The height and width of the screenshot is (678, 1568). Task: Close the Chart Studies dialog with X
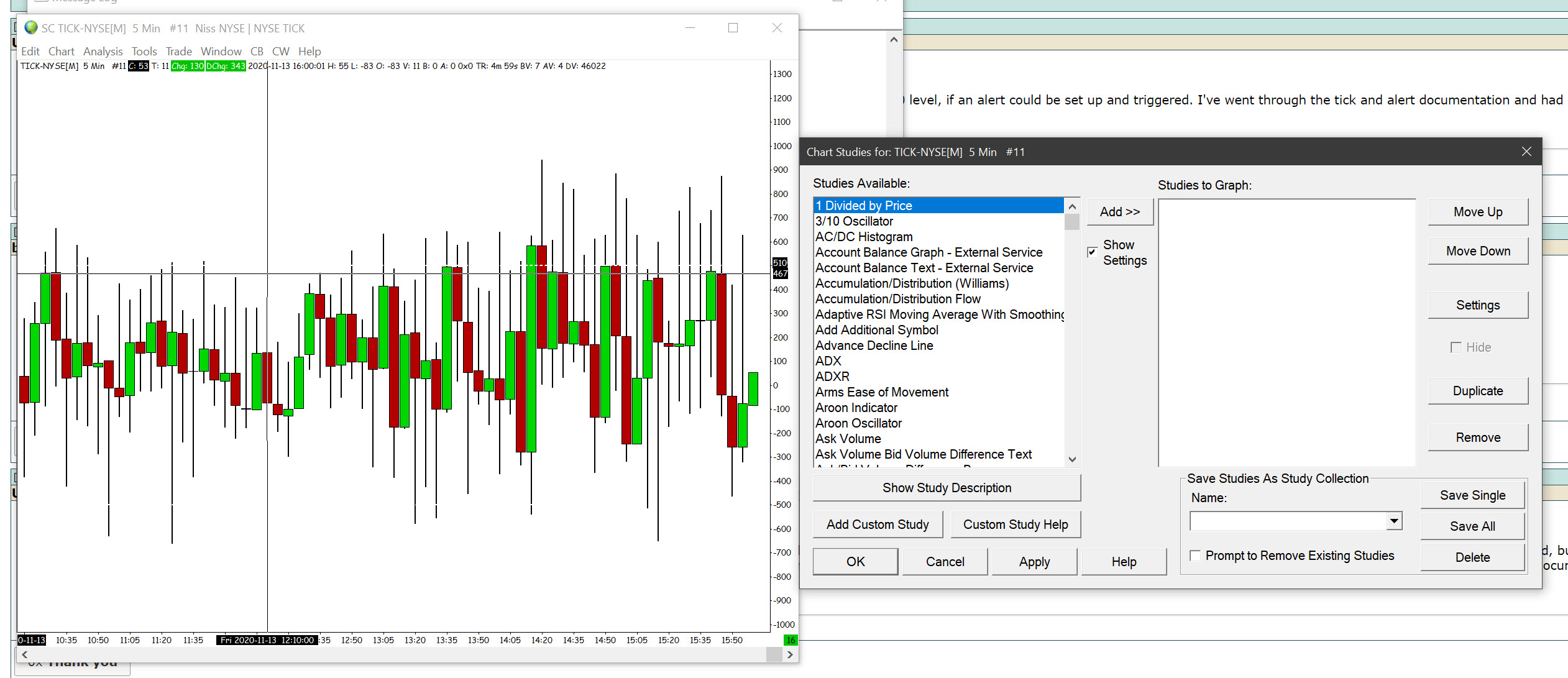point(1526,152)
